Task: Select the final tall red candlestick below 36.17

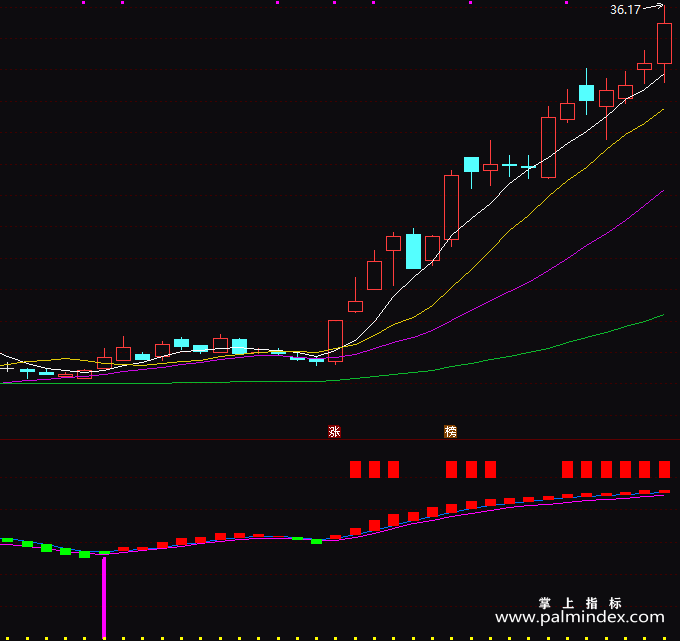Action: point(664,44)
